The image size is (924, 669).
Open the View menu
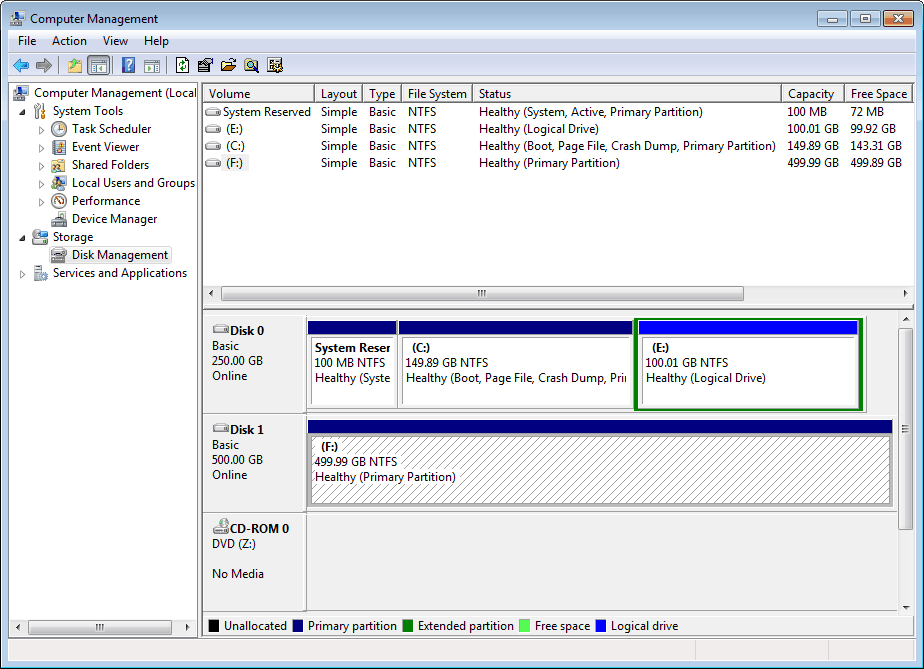[115, 41]
